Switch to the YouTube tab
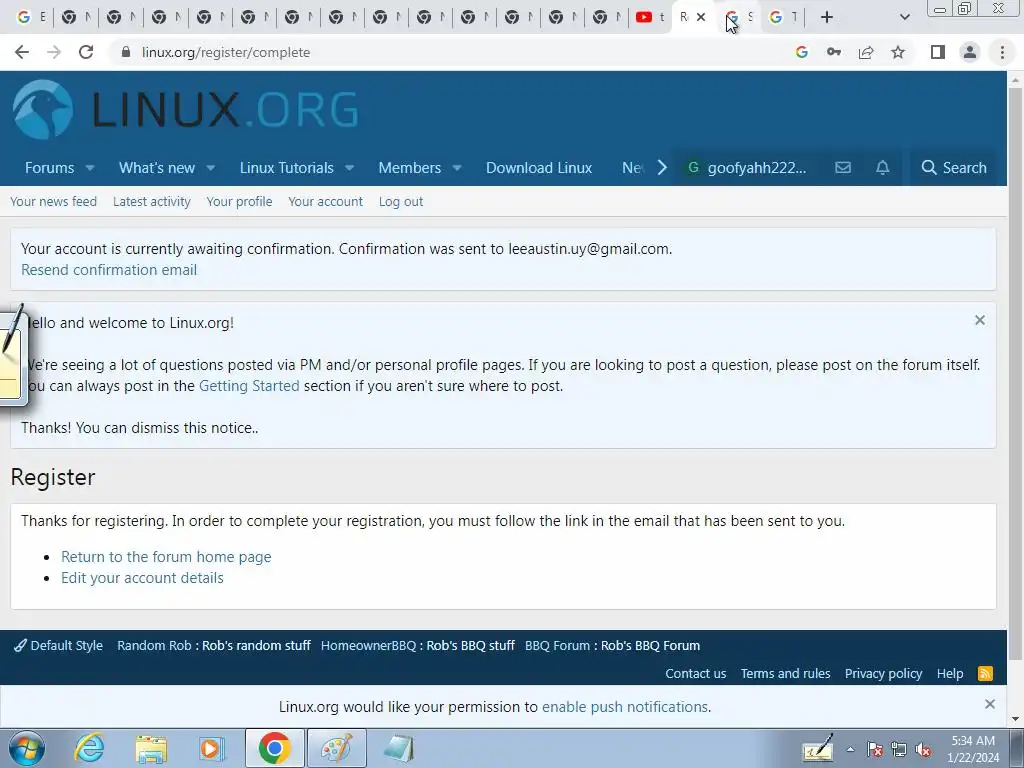This screenshot has height=768, width=1024. tap(649, 17)
